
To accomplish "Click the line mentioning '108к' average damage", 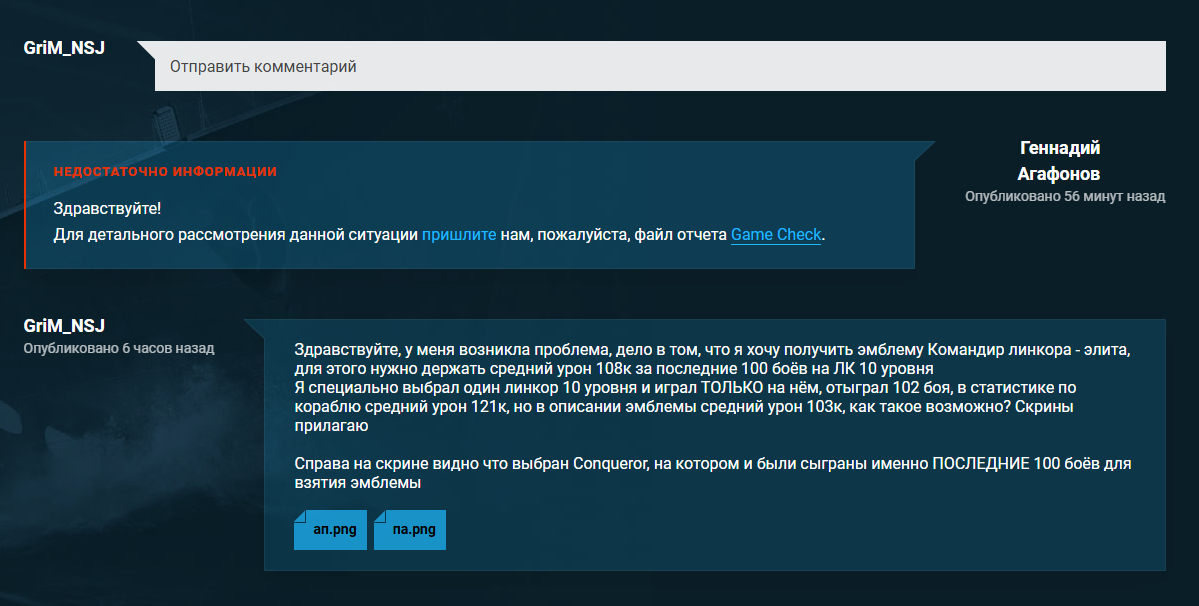I will [x=614, y=368].
